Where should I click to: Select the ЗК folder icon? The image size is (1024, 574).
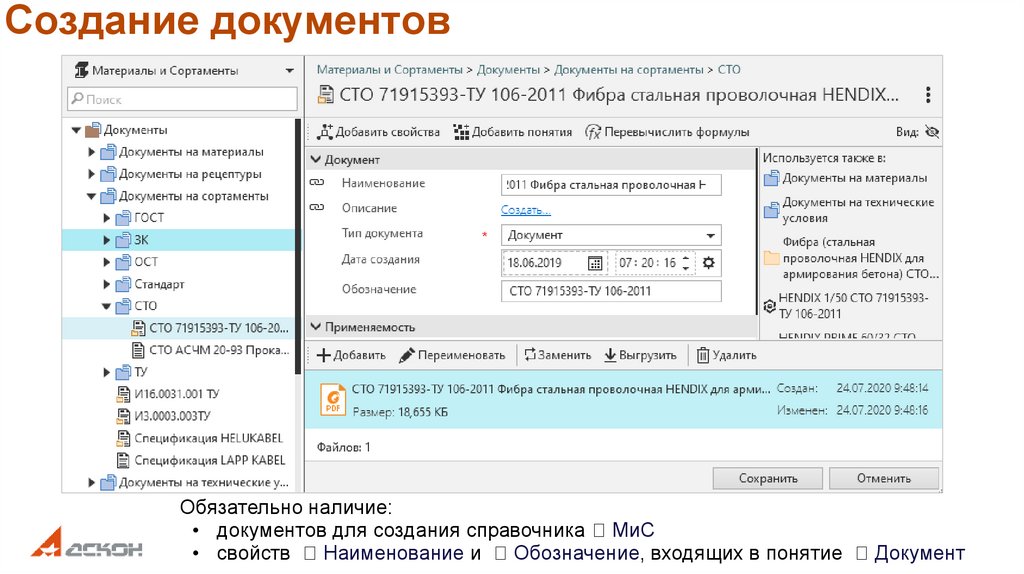pyautogui.click(x=123, y=240)
